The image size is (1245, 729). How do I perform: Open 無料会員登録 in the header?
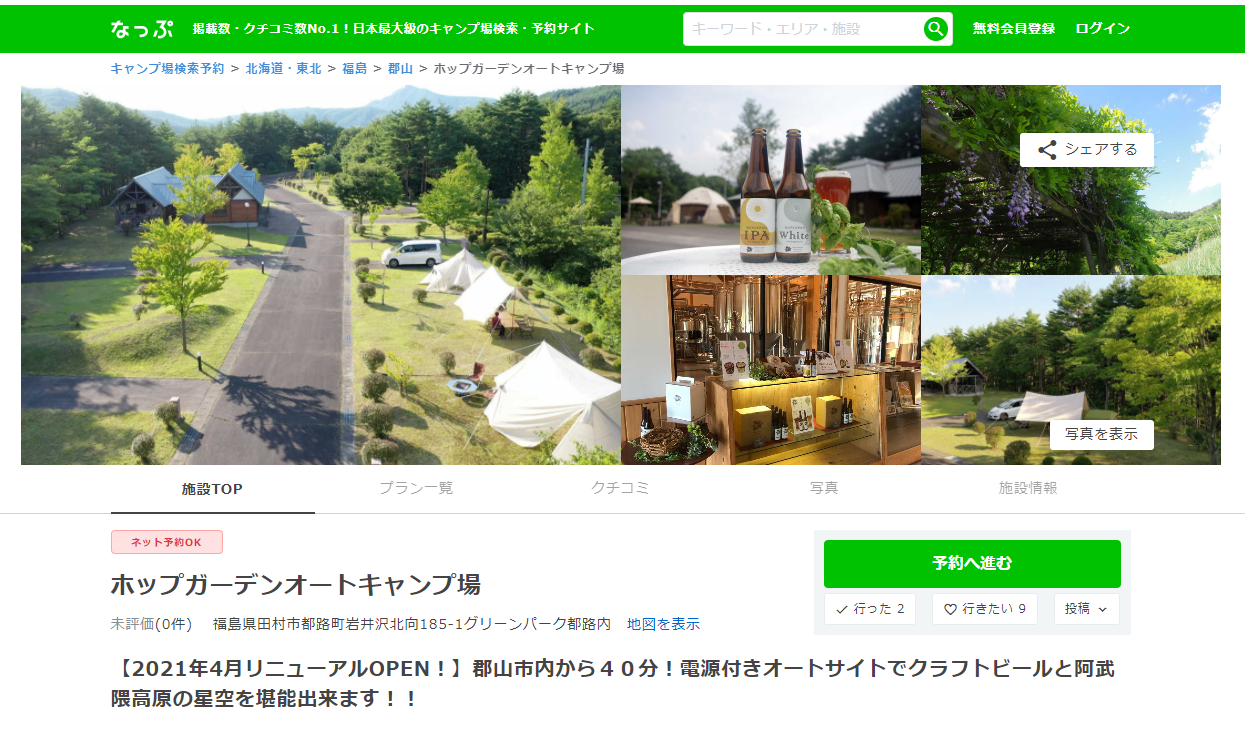tap(1014, 29)
